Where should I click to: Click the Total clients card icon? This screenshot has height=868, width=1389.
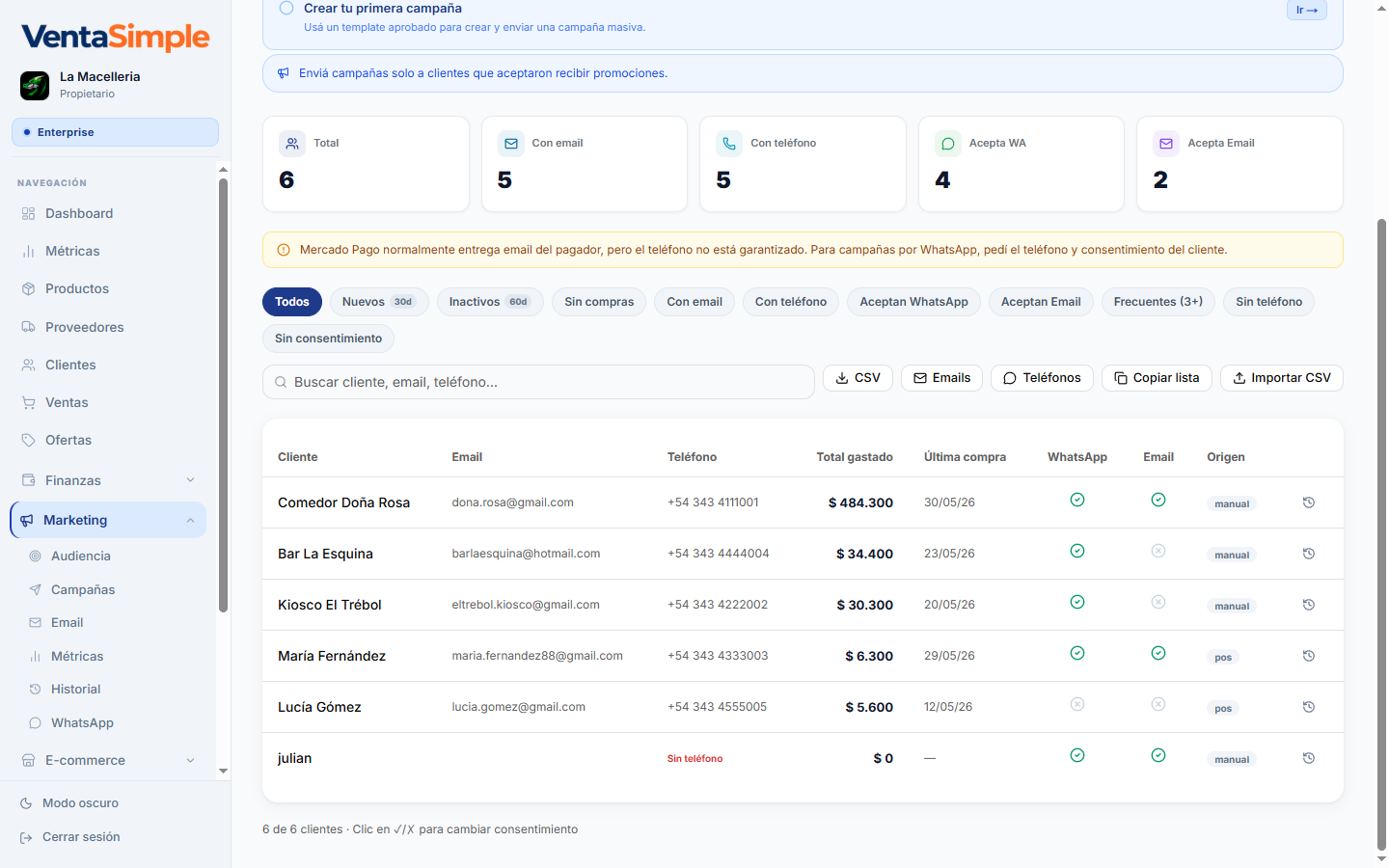(x=291, y=144)
